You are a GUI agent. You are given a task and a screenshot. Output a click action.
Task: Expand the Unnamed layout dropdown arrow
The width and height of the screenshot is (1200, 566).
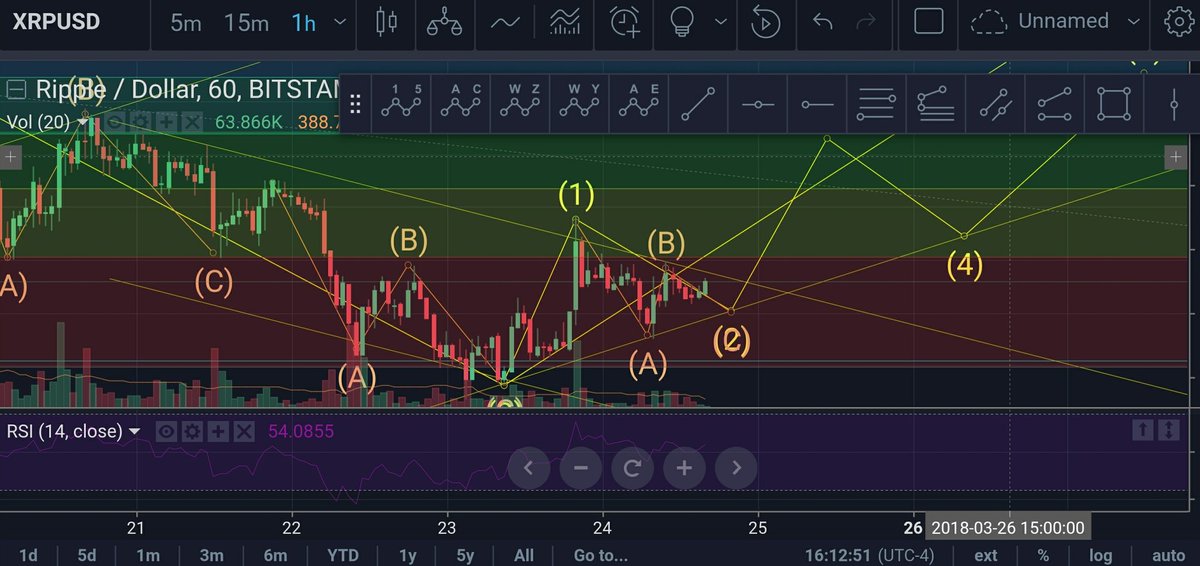[1133, 22]
